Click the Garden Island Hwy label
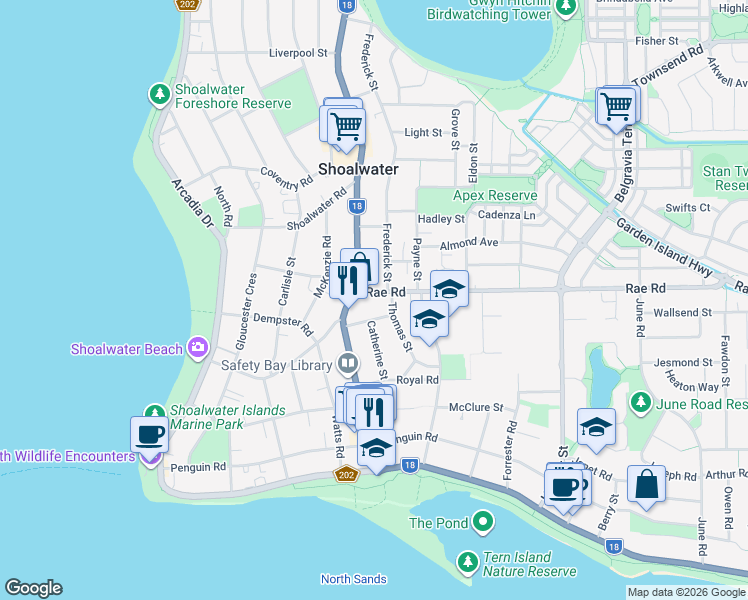Image resolution: width=748 pixels, height=600 pixels. pyautogui.click(x=664, y=247)
